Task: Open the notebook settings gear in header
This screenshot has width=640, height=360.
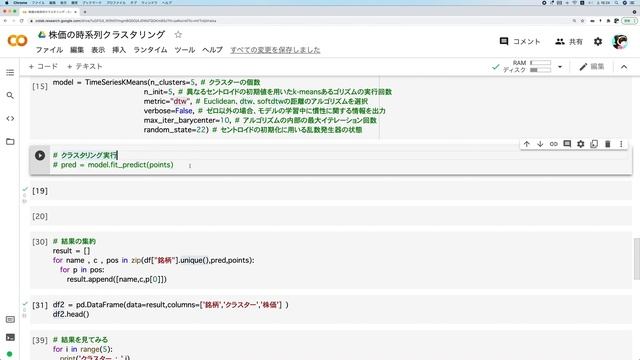Action: pyautogui.click(x=598, y=41)
